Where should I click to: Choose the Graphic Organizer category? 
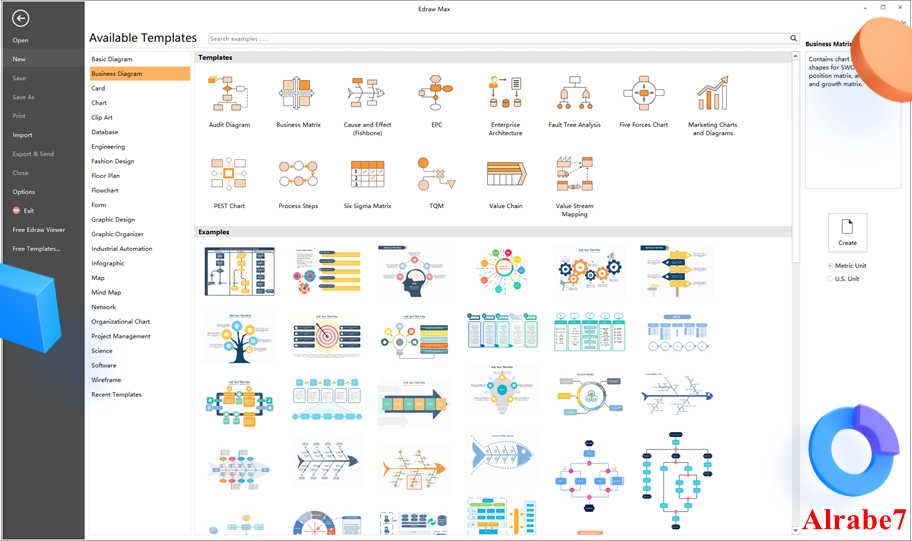117,234
